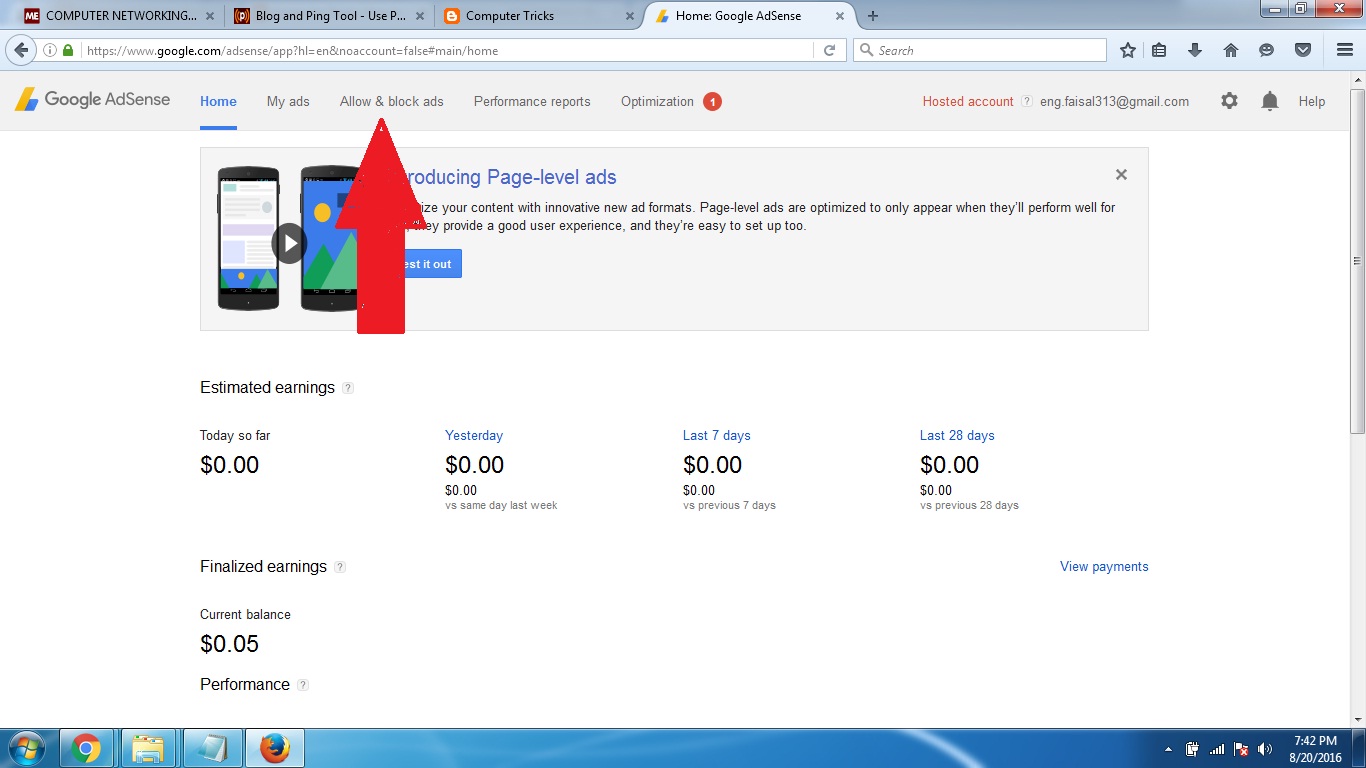Click the Hosted account label

coord(968,101)
